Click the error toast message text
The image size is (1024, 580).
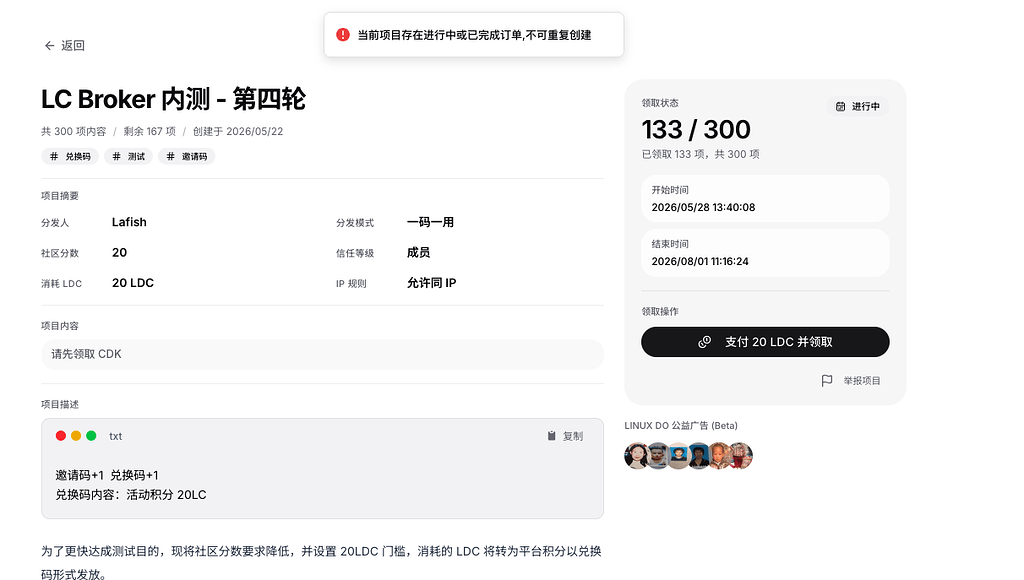[474, 35]
